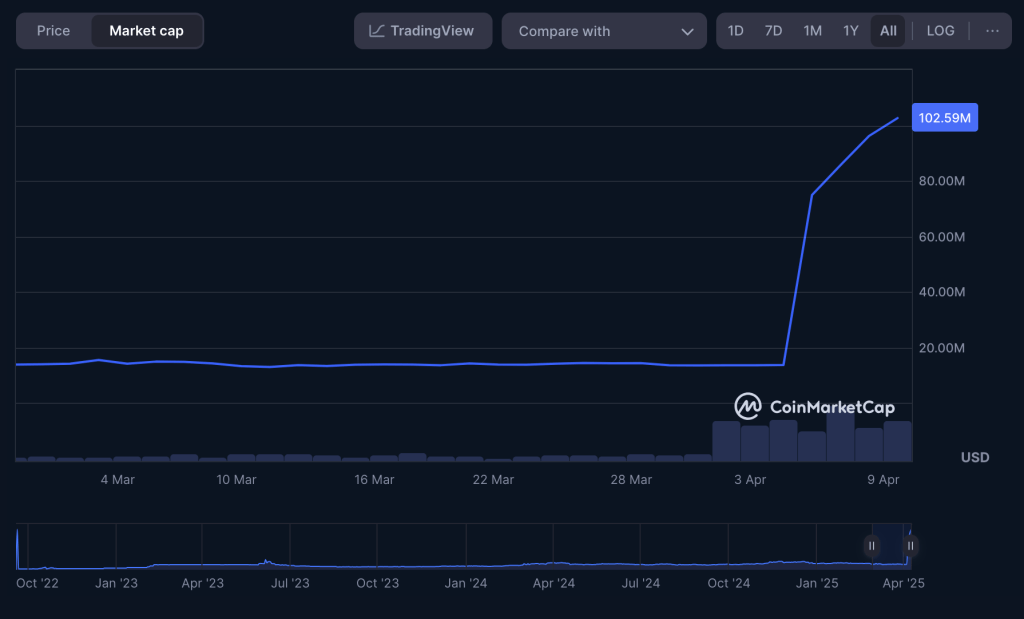
Task: Select the 1D timeframe
Action: [735, 30]
